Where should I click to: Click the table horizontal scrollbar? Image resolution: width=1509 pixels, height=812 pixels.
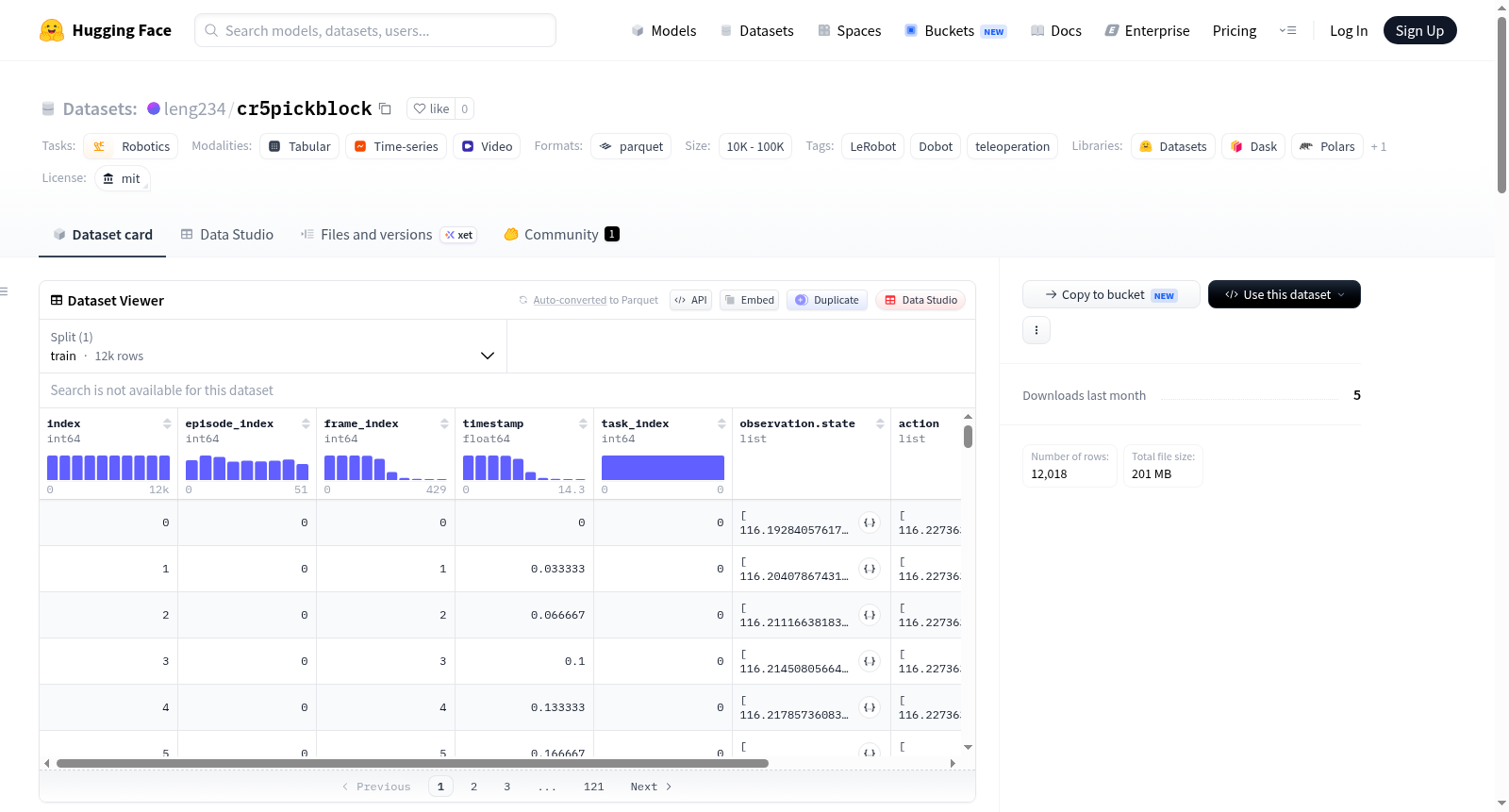click(x=412, y=763)
